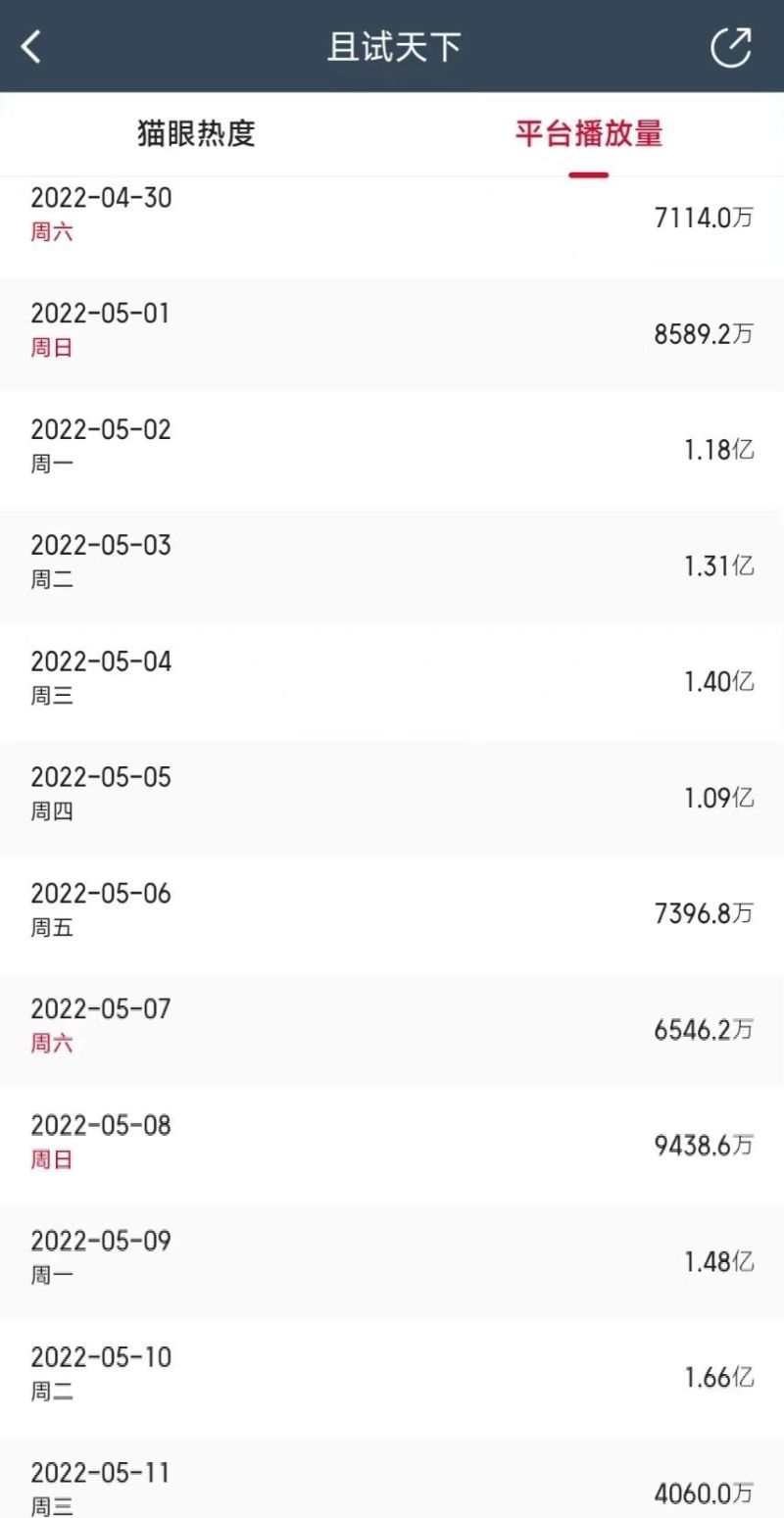Select the 平台播放量 tab
784x1518 pixels.
(x=588, y=133)
